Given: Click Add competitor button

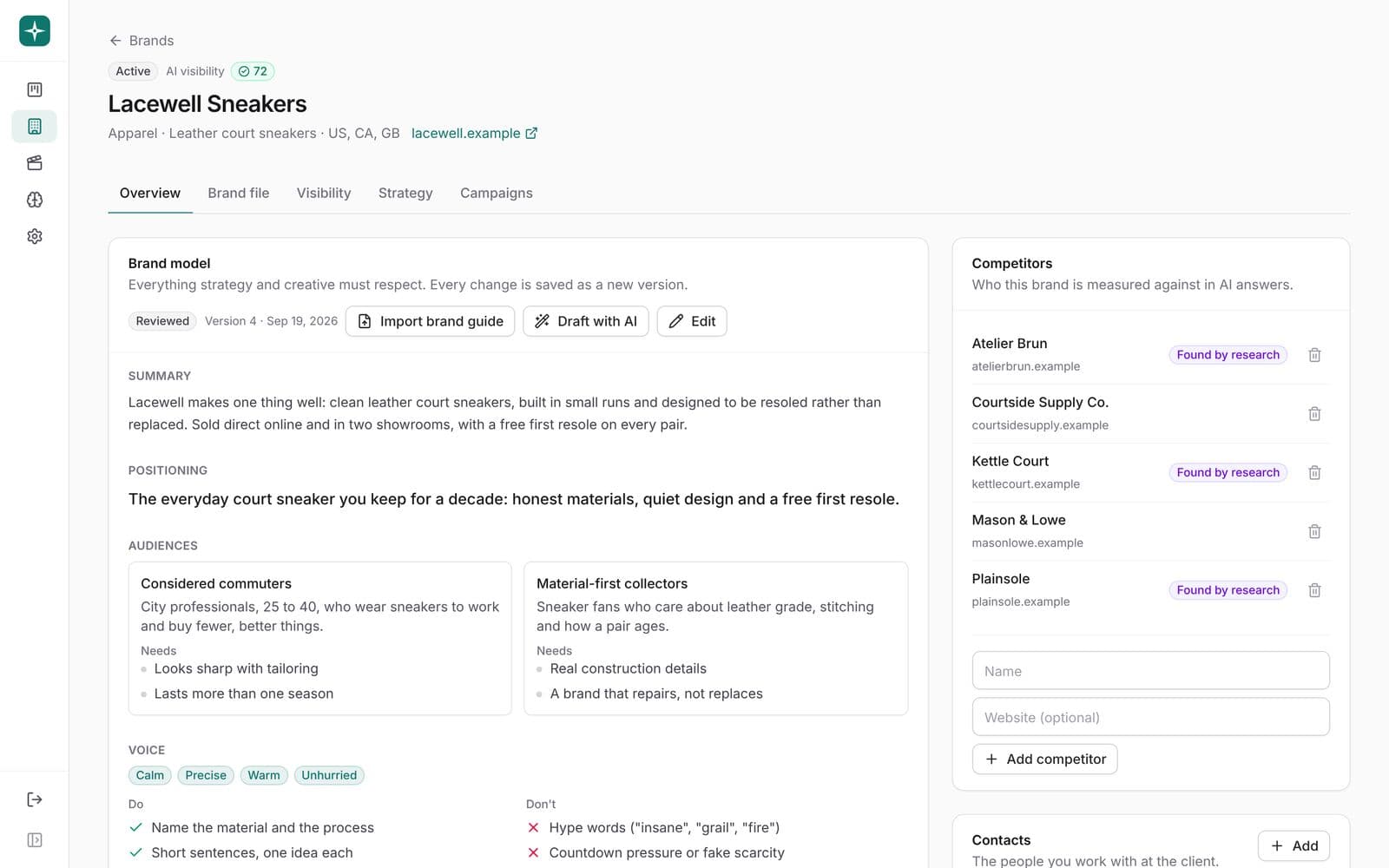Looking at the screenshot, I should (1045, 759).
